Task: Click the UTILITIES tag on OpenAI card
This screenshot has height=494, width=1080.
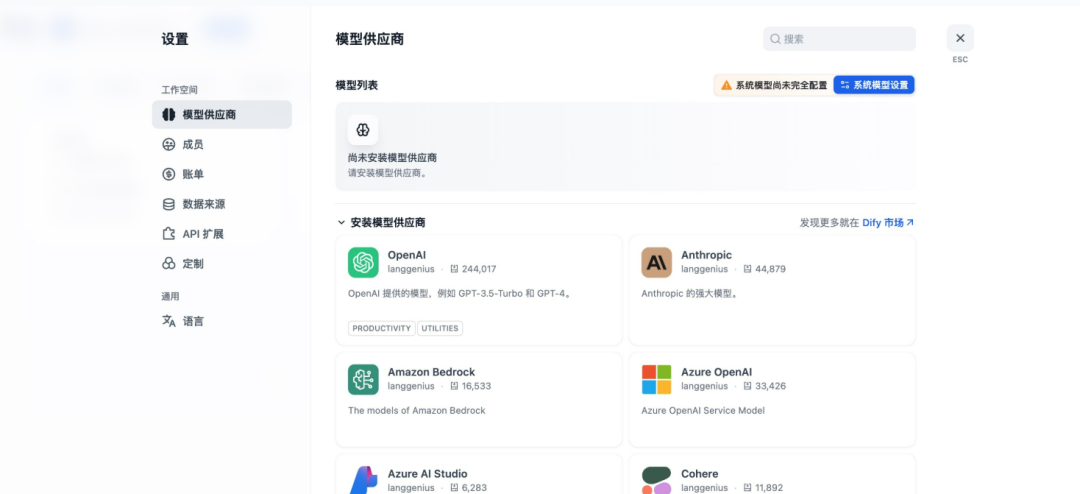Action: [x=439, y=329]
